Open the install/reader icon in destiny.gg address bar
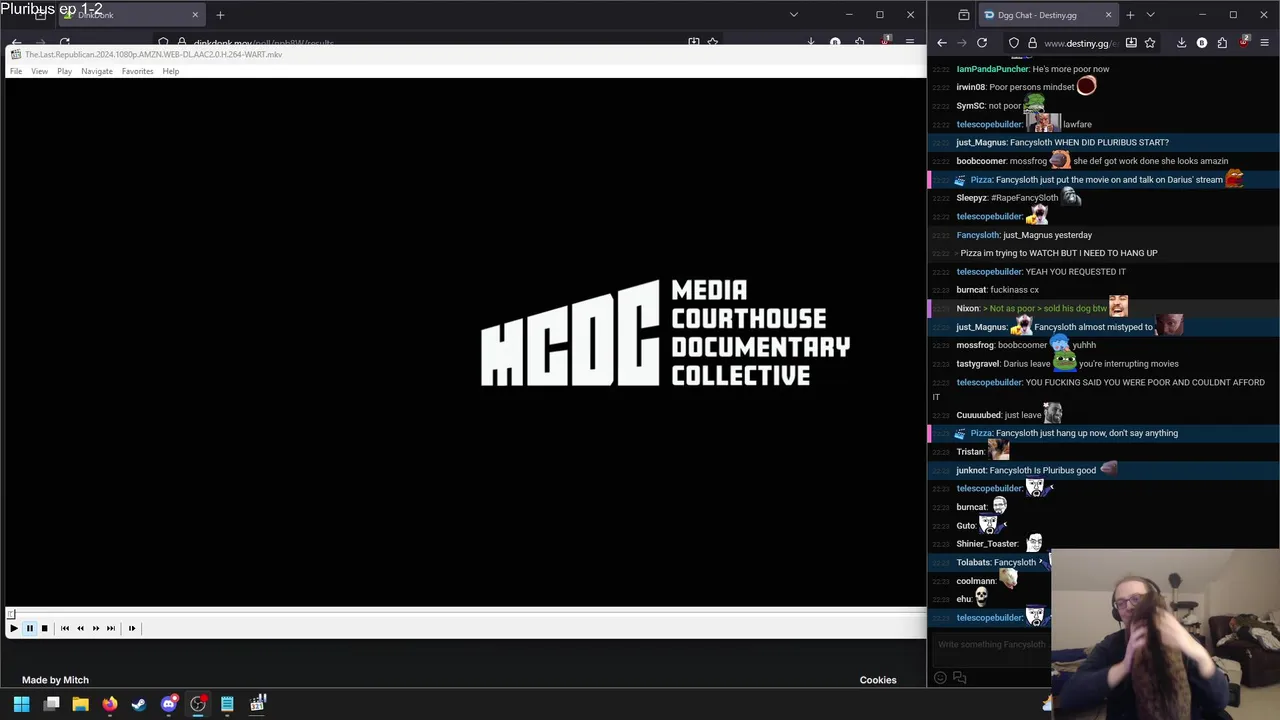 click(x=1131, y=43)
